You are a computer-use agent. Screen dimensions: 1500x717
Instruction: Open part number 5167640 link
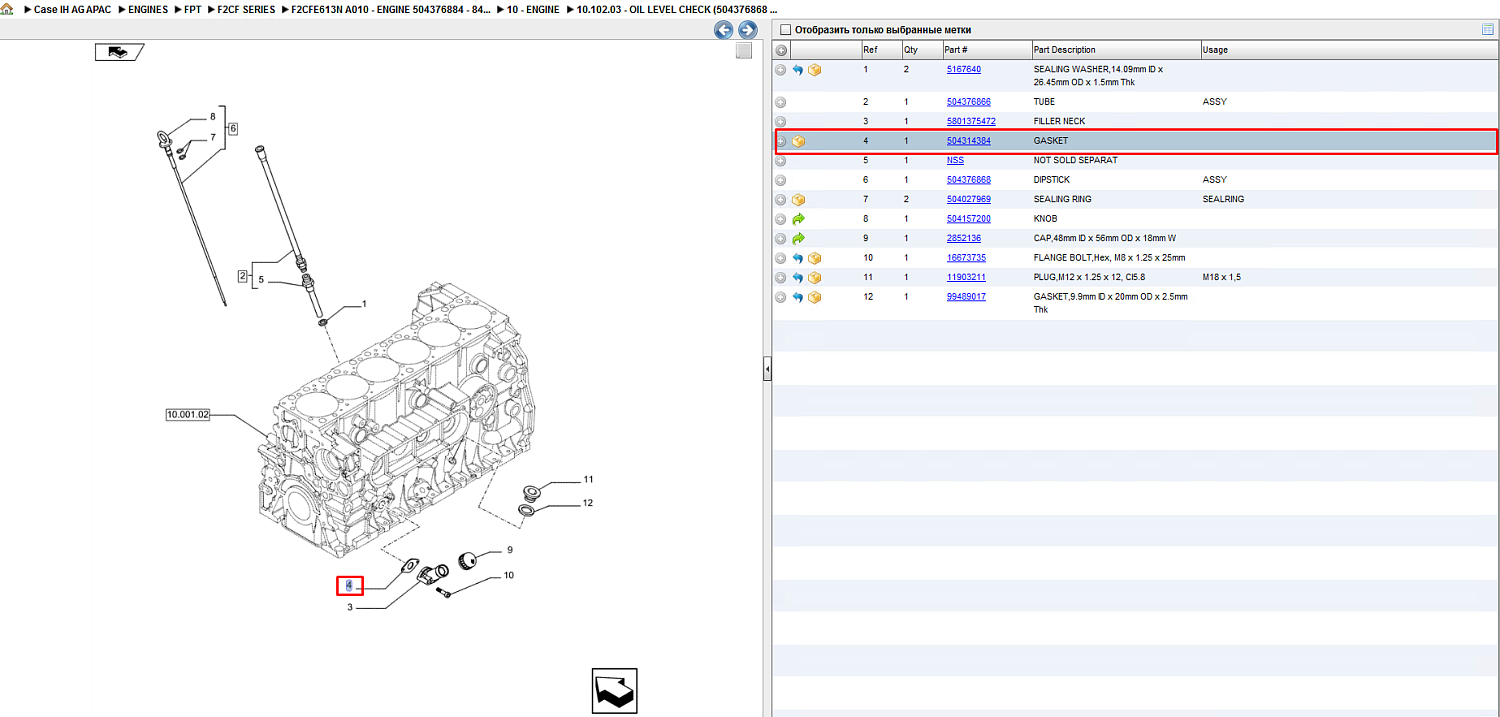[x=964, y=70]
